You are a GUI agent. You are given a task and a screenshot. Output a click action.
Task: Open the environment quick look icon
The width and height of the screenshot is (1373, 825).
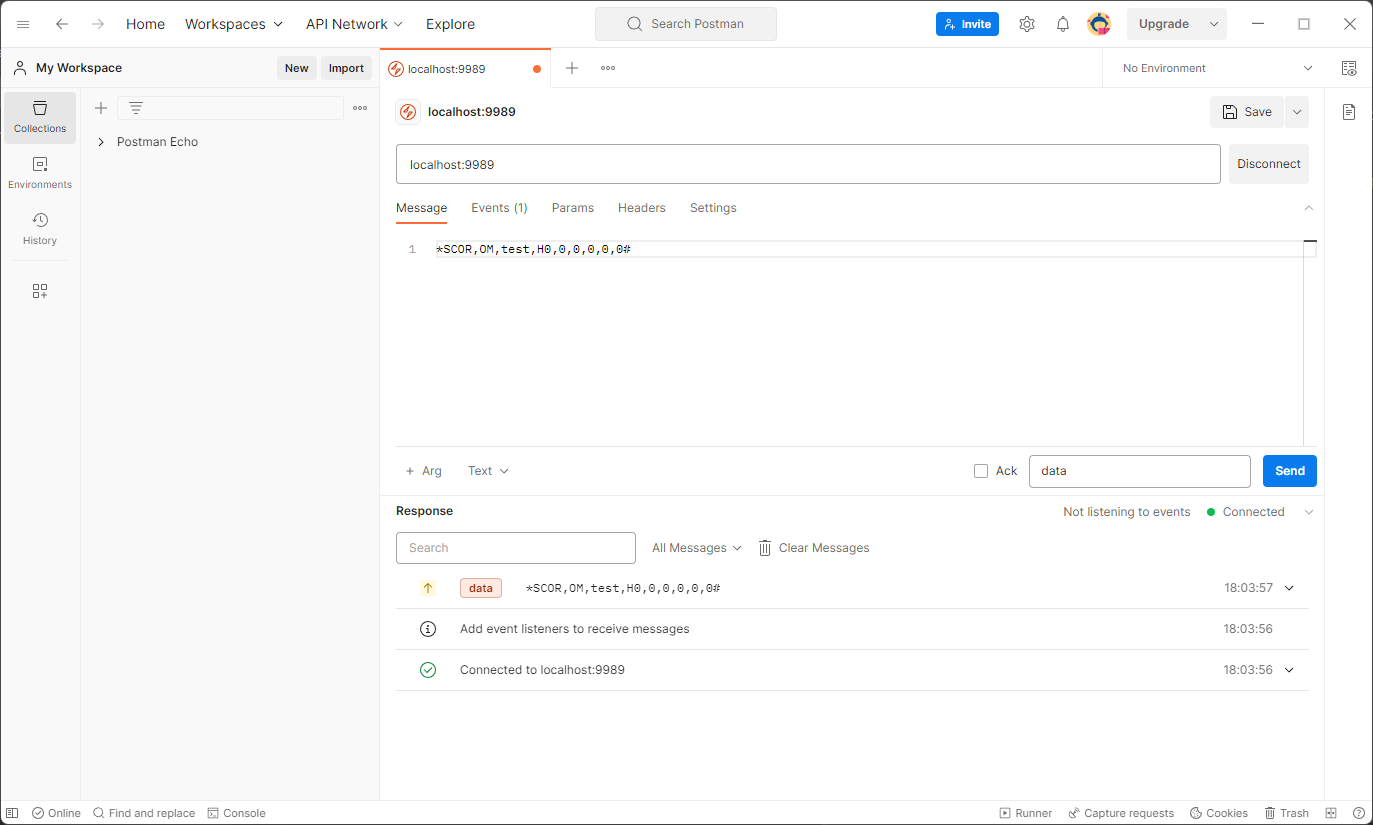[x=1349, y=68]
